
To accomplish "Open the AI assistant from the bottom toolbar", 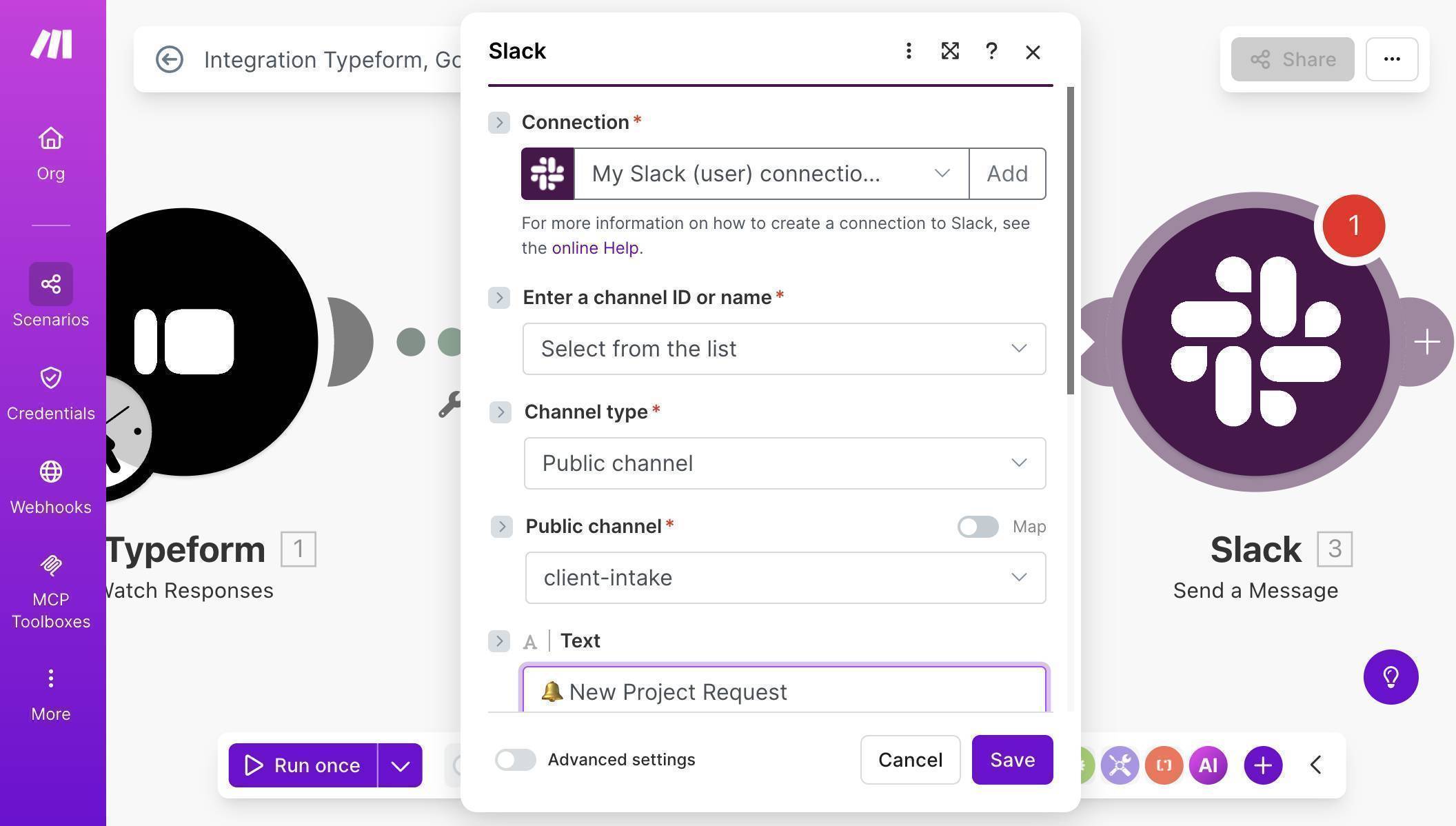I will (1207, 765).
